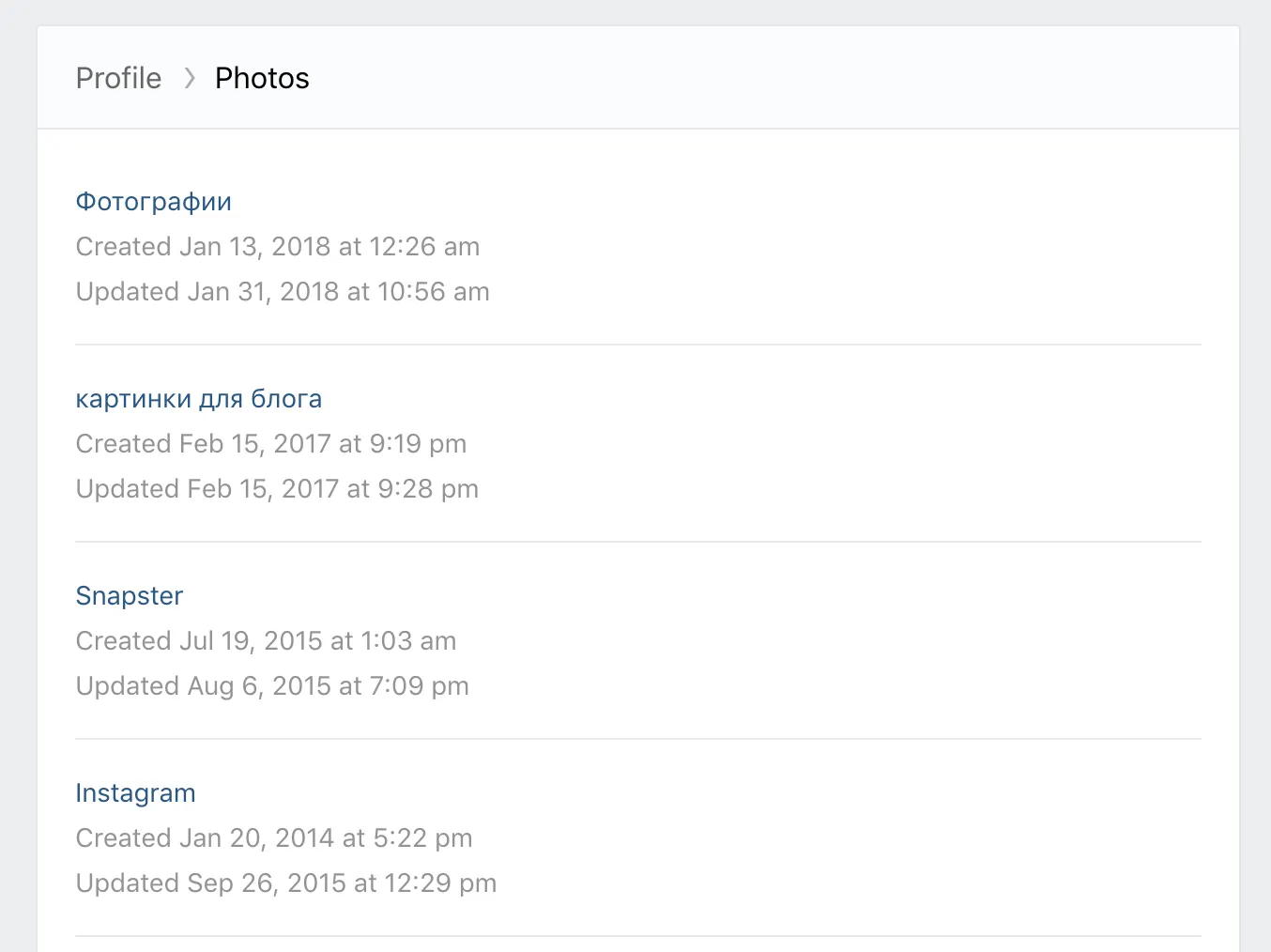Click the Updated Aug 6, 2015 text
The height and width of the screenshot is (952, 1271).
click(272, 686)
